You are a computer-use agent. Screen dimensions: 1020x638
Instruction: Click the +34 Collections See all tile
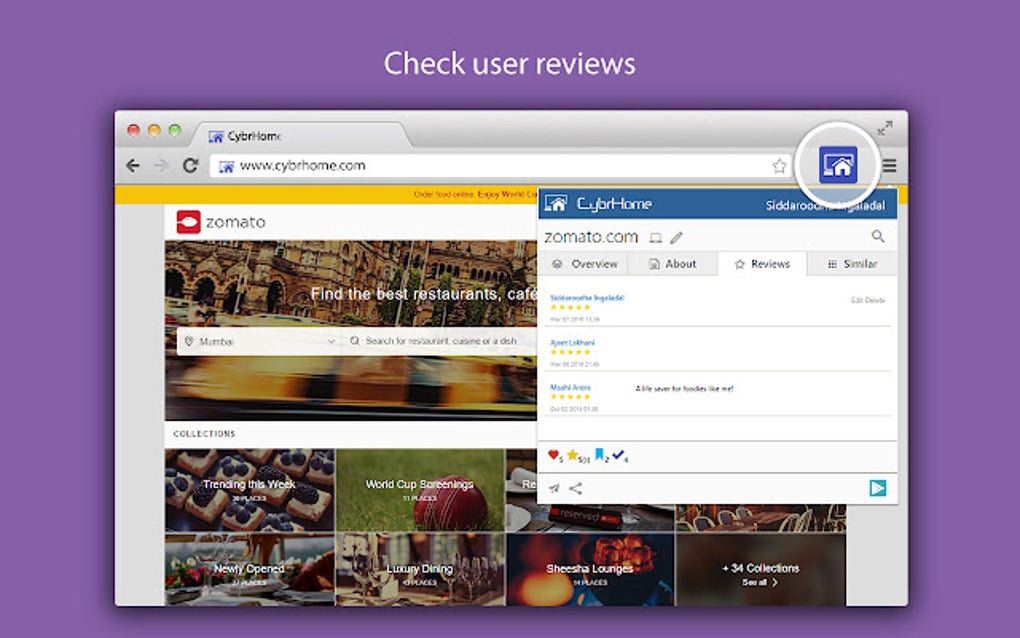point(761,570)
